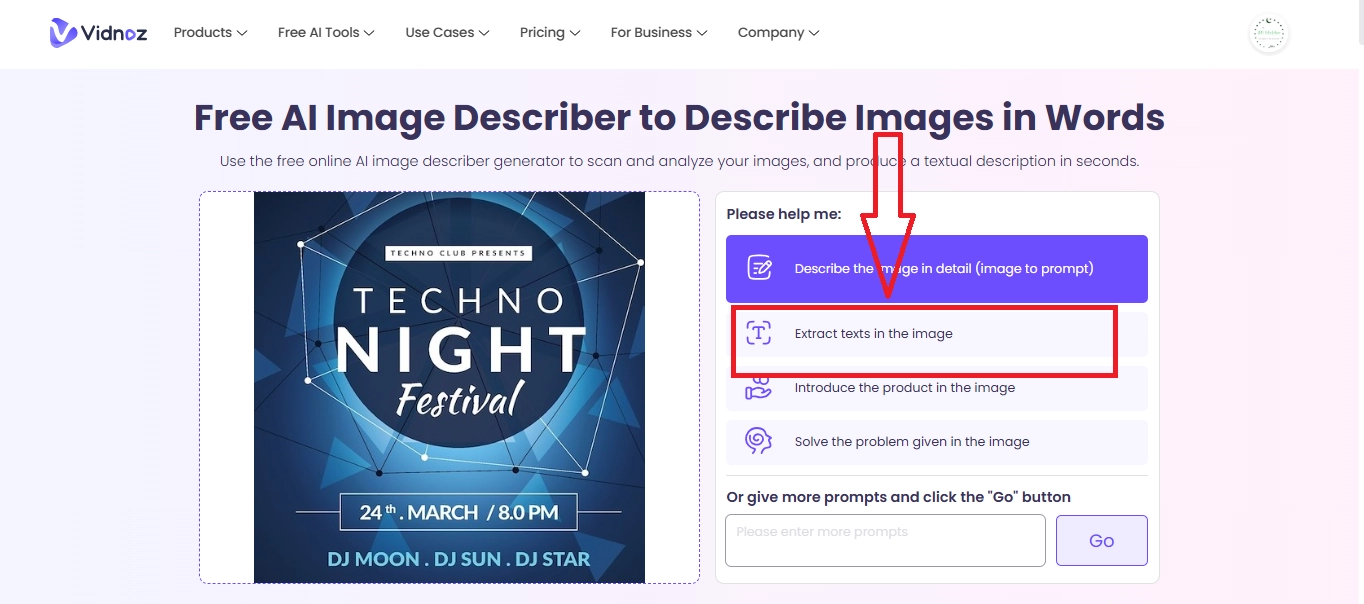The width and height of the screenshot is (1364, 604).
Task: Click the Vidnoz logo icon
Action: (x=64, y=33)
